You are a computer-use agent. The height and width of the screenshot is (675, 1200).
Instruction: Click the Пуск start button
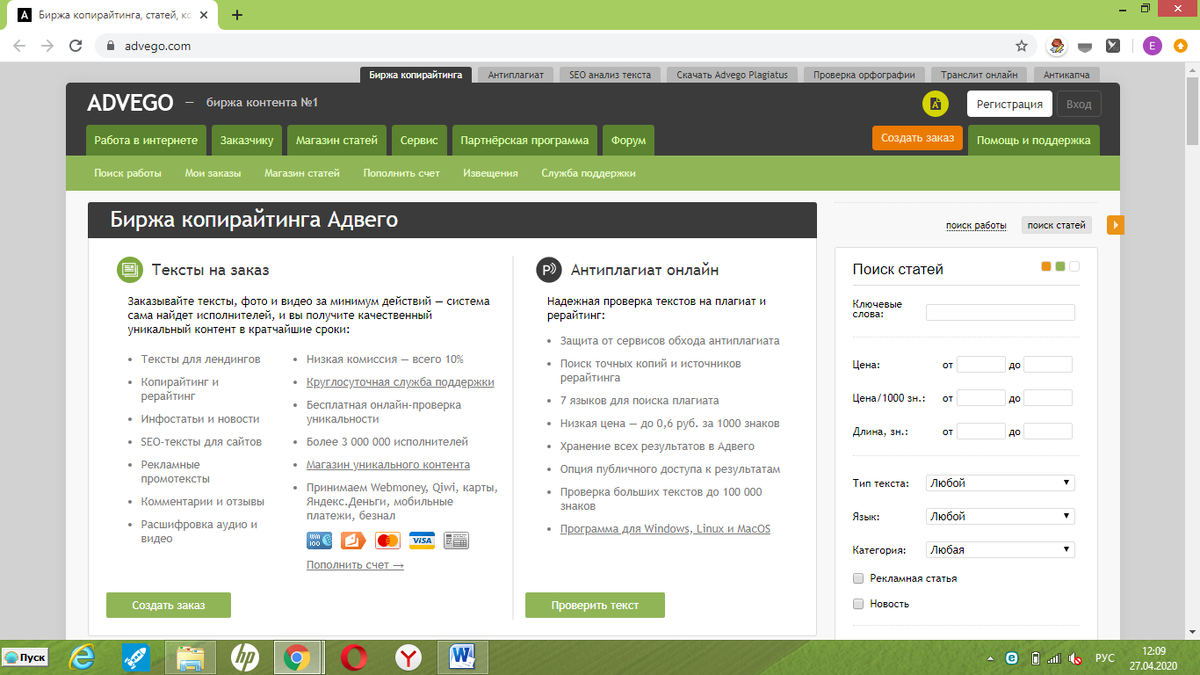pyautogui.click(x=26, y=657)
